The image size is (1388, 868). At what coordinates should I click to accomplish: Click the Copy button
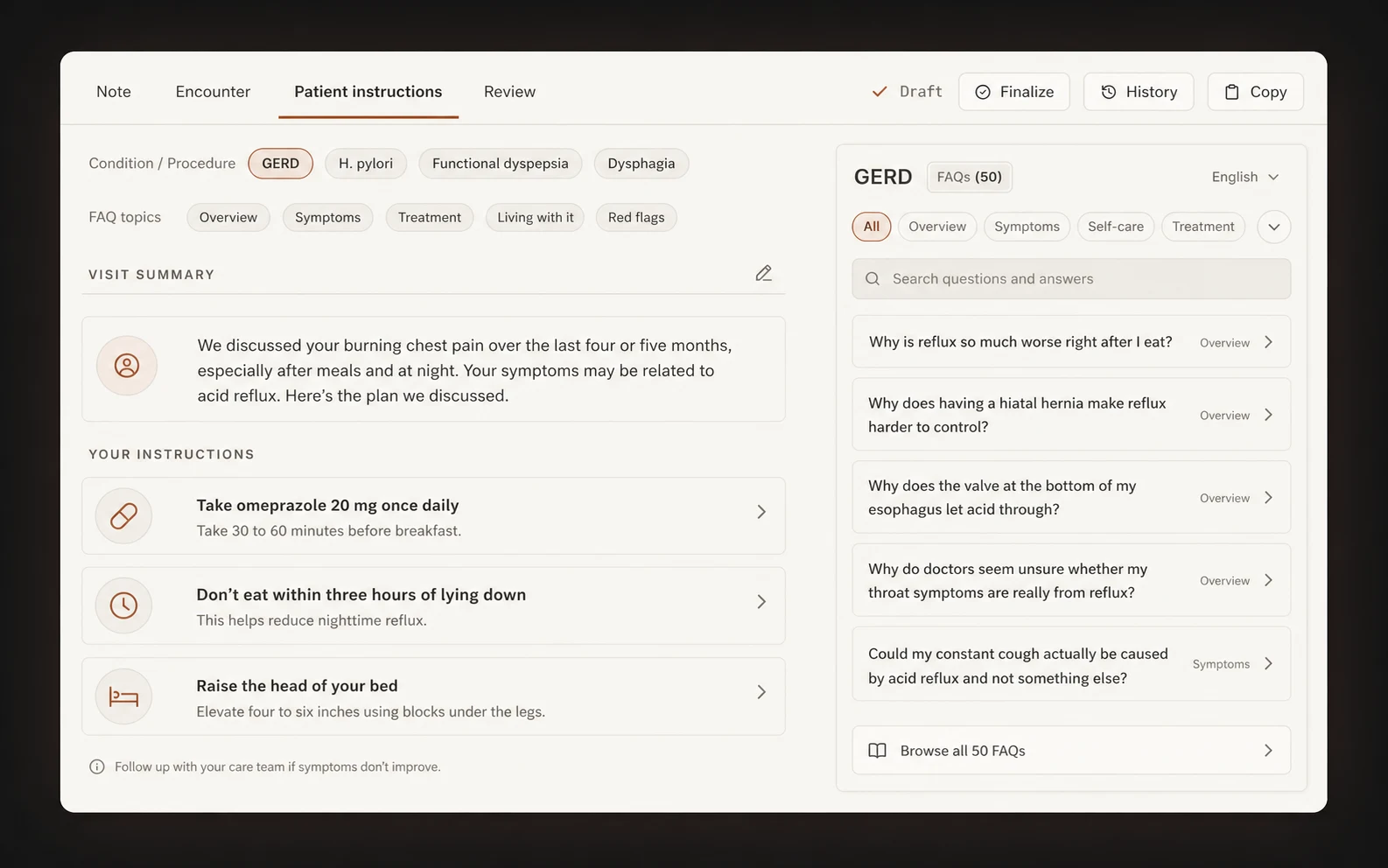pos(1256,92)
